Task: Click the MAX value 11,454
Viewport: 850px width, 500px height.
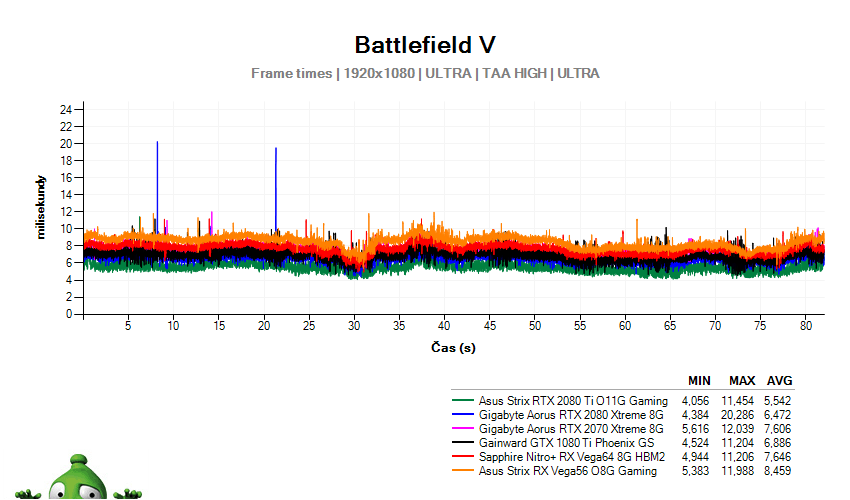Action: click(737, 401)
